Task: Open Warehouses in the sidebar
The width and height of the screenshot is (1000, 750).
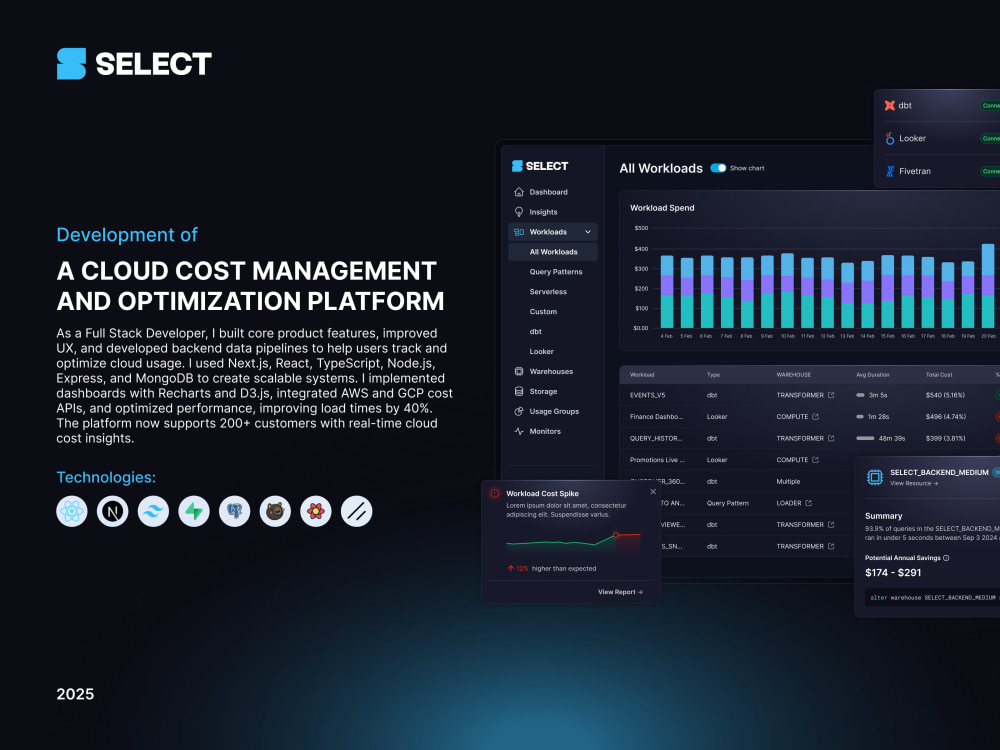Action: click(552, 371)
